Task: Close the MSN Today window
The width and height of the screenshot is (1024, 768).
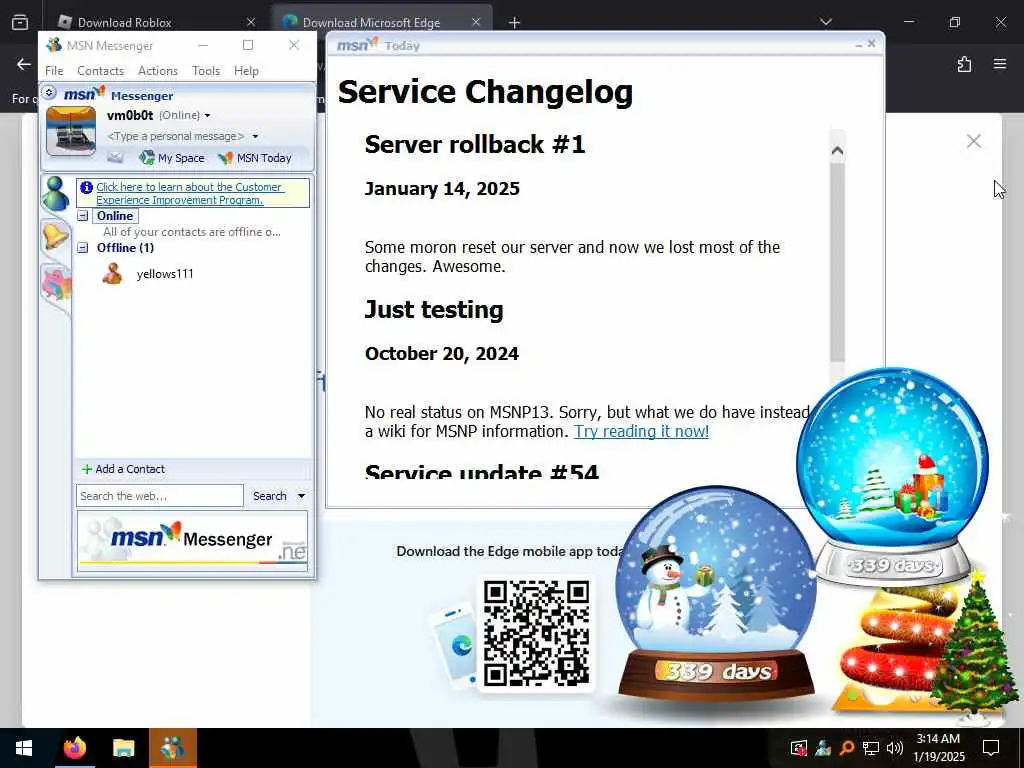Action: click(x=871, y=44)
